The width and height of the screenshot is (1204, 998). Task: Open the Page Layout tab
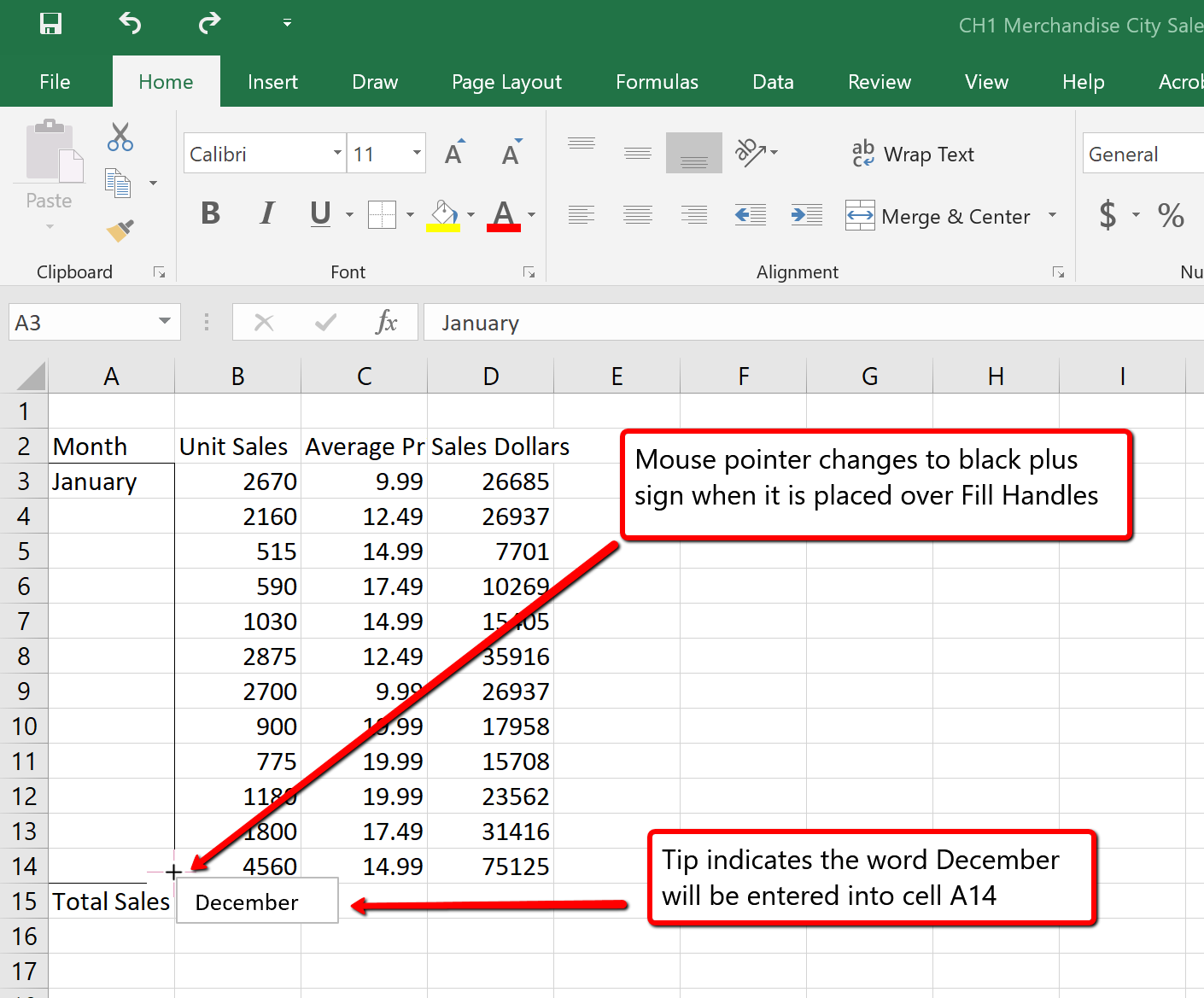pyautogui.click(x=506, y=82)
